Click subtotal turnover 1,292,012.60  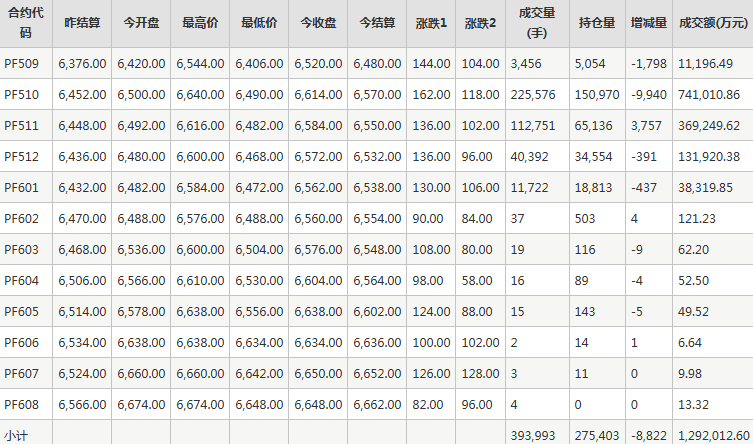tap(714, 436)
